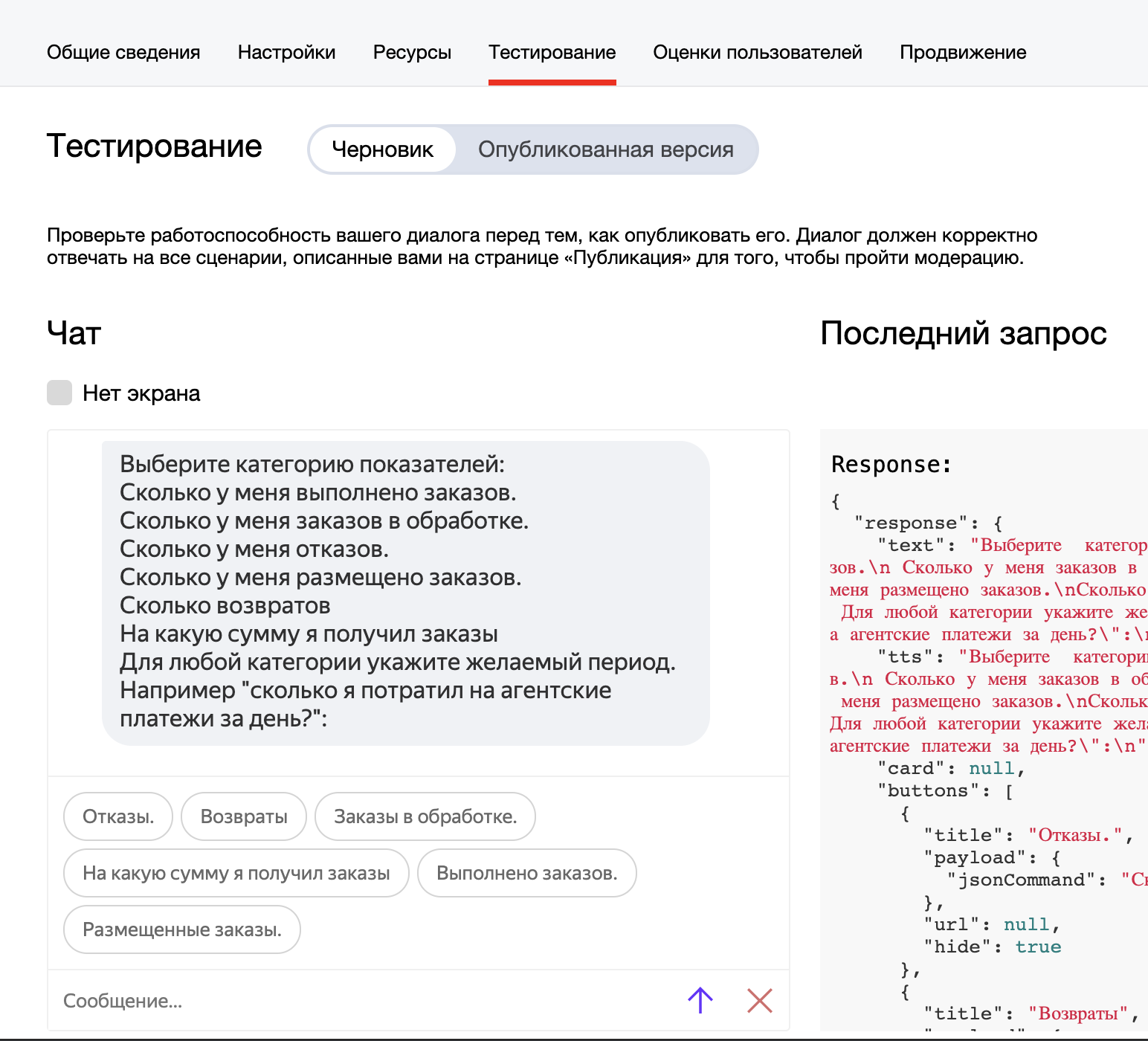Screen dimensions: 1148x1041
Task: Click the bot message "Выберите категорию показателей"
Action: [x=406, y=593]
